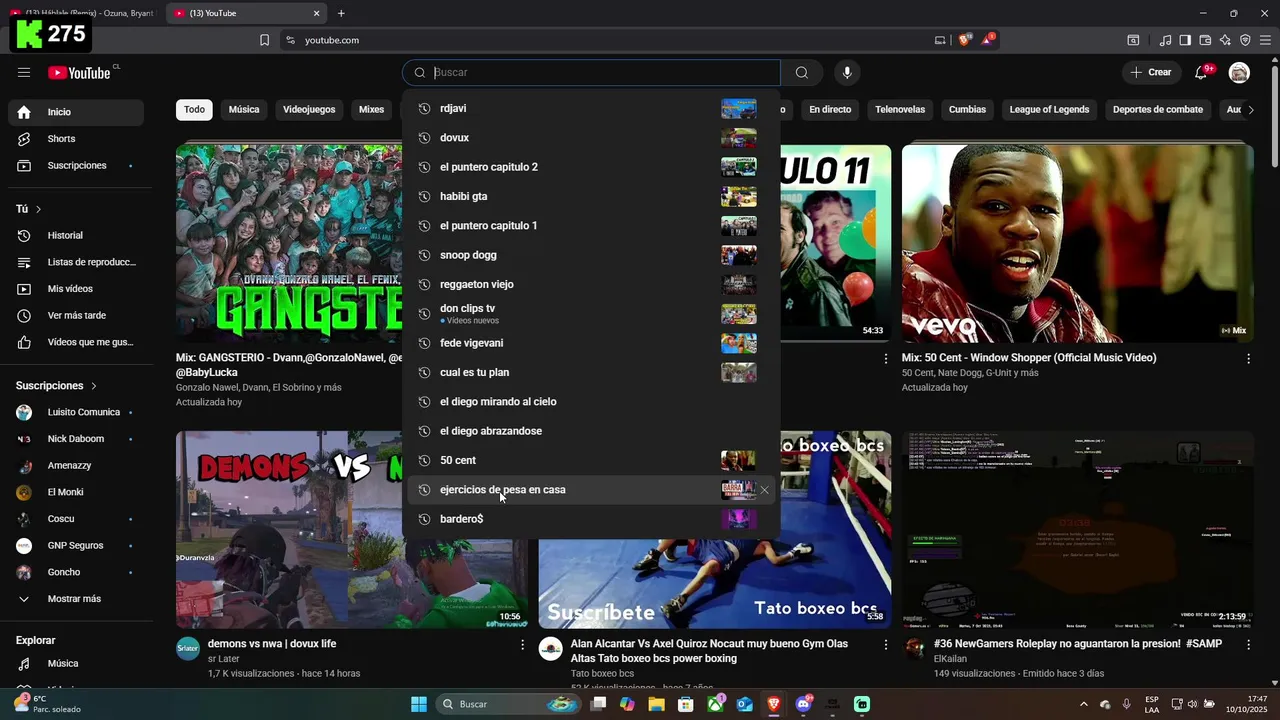Open a new browser tab
The image size is (1280, 720).
tap(341, 13)
